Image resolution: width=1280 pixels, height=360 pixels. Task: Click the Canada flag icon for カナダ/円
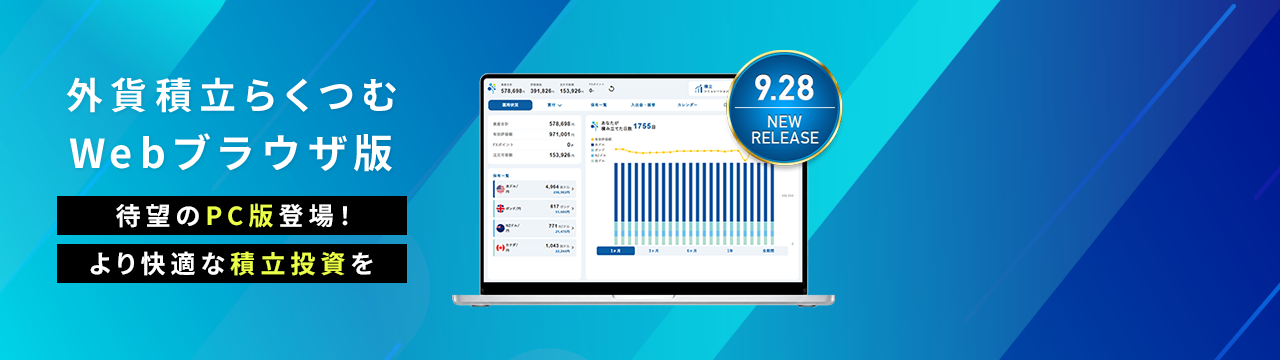tap(500, 247)
